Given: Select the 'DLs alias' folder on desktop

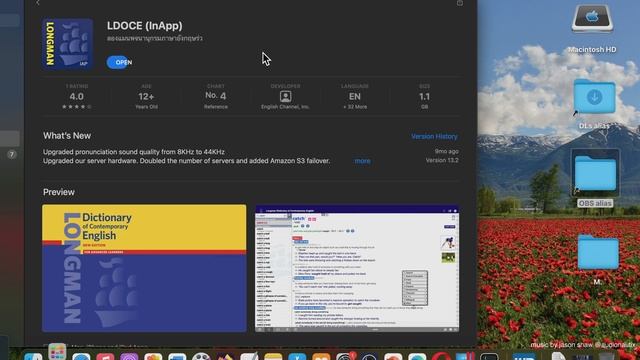Looking at the screenshot, I should (x=594, y=97).
